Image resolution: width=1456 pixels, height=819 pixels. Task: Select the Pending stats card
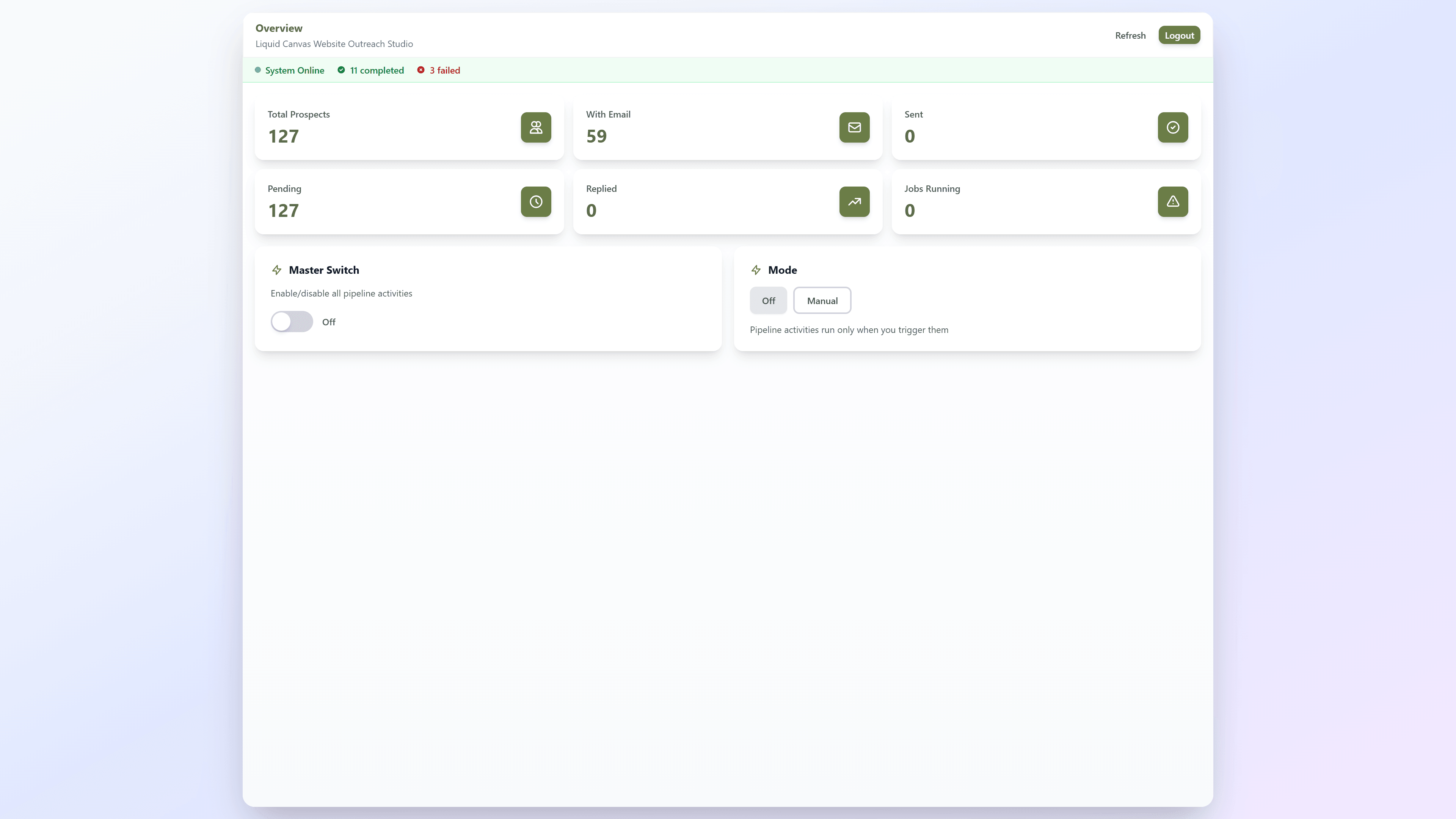tap(409, 202)
